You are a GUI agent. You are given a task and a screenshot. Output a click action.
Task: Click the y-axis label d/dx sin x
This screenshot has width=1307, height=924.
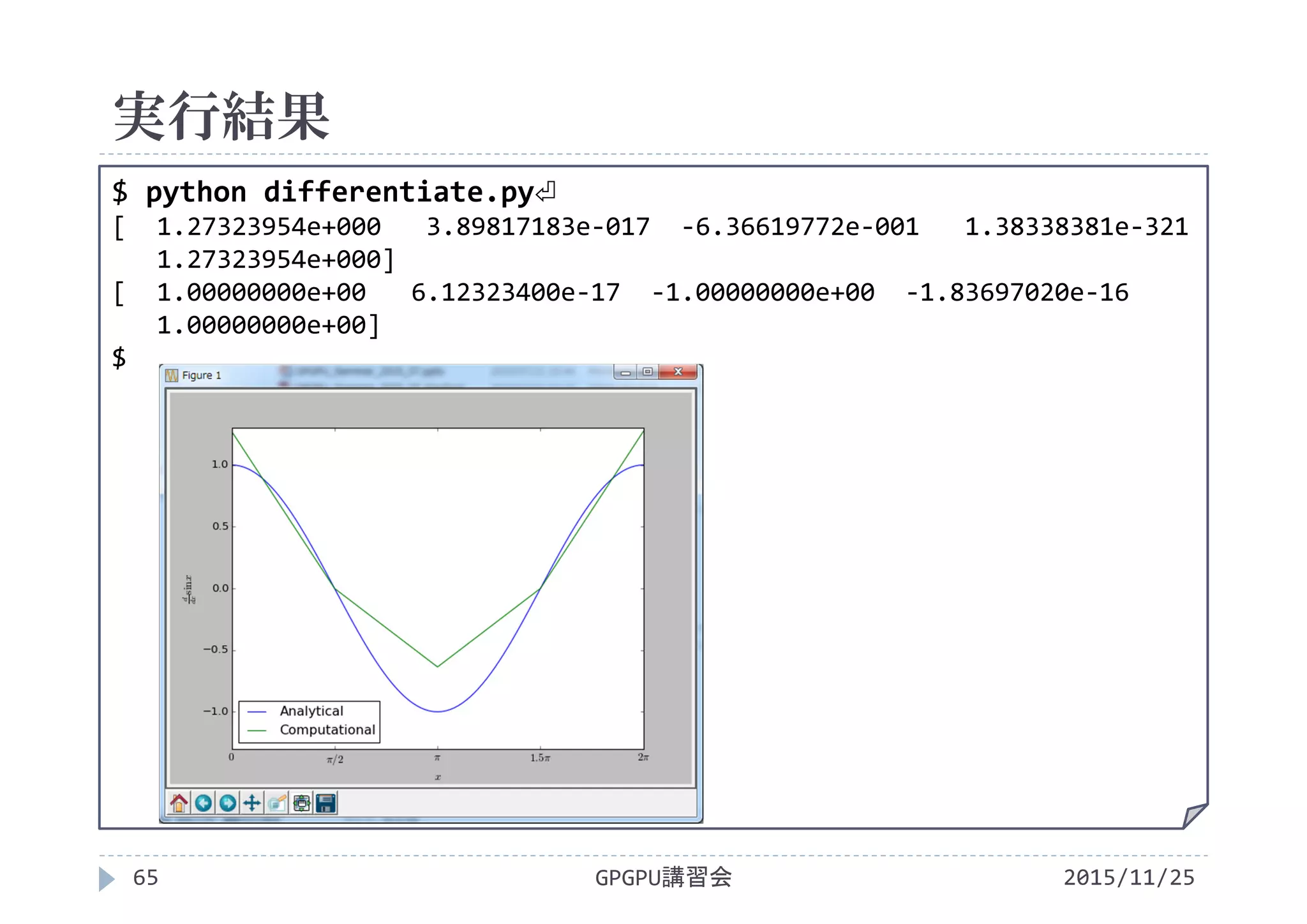(189, 589)
